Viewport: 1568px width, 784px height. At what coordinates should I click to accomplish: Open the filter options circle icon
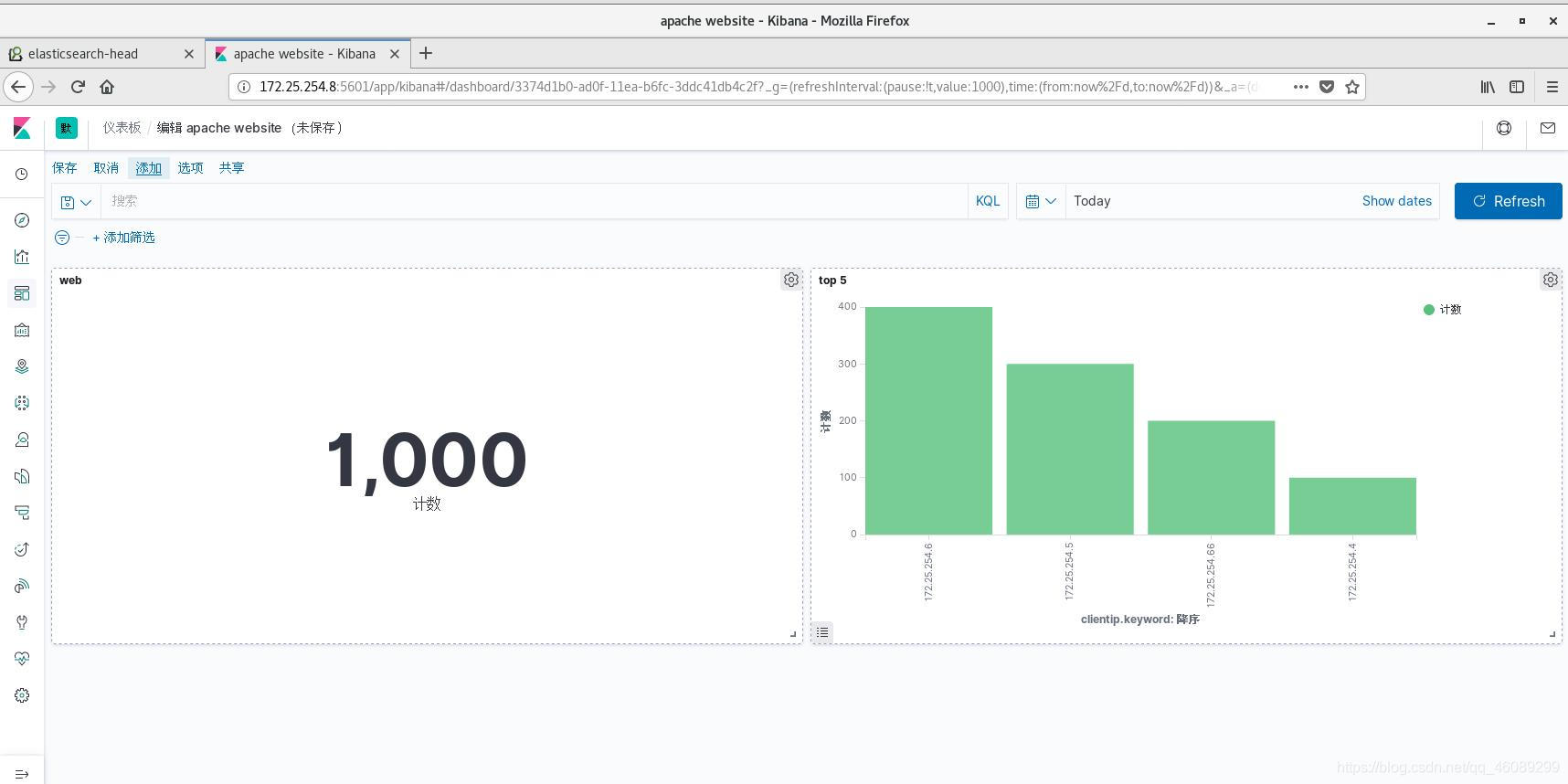(62, 238)
